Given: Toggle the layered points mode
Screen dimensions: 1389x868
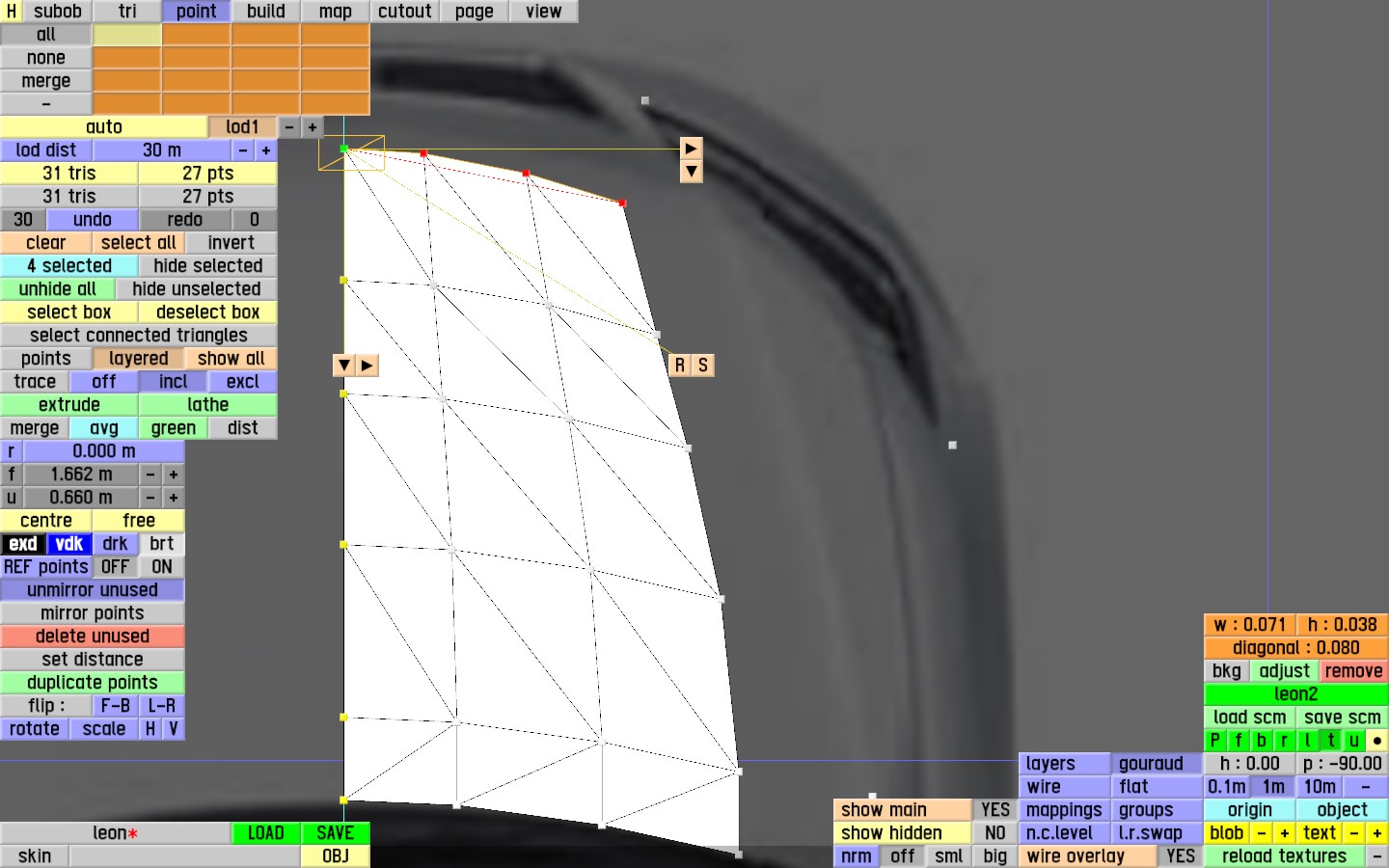Looking at the screenshot, I should (139, 359).
